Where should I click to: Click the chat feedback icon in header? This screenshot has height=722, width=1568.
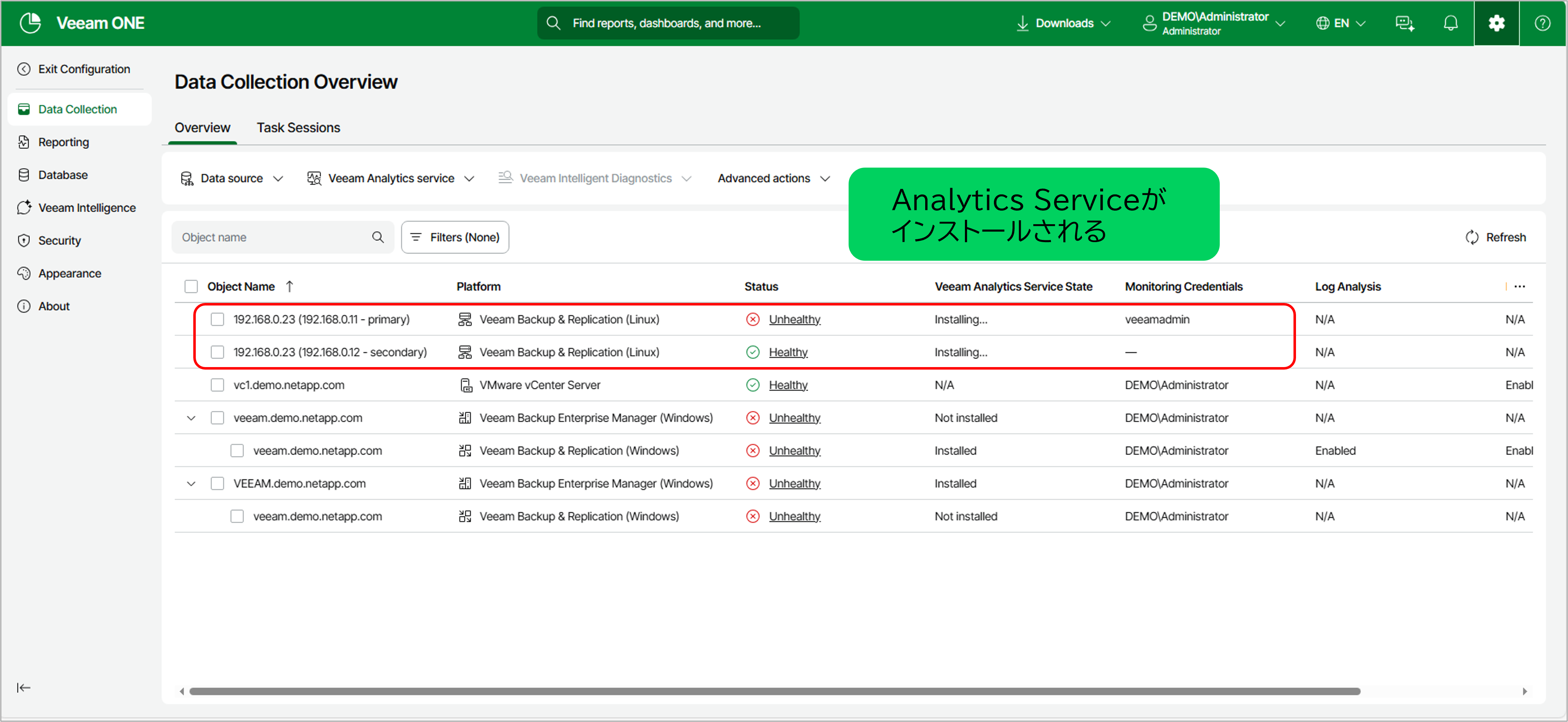pyautogui.click(x=1404, y=23)
